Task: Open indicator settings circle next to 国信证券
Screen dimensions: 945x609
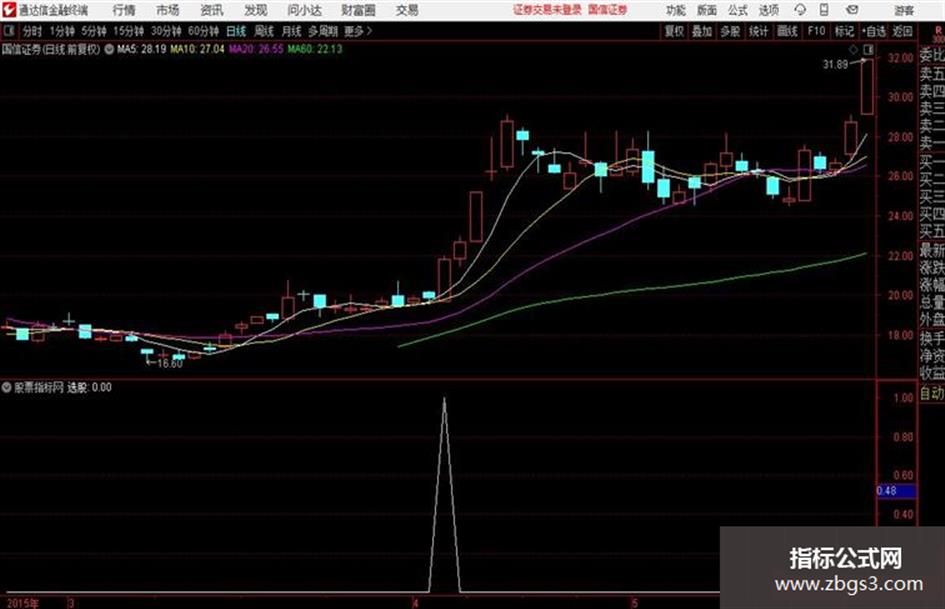Action: pyautogui.click(x=109, y=49)
